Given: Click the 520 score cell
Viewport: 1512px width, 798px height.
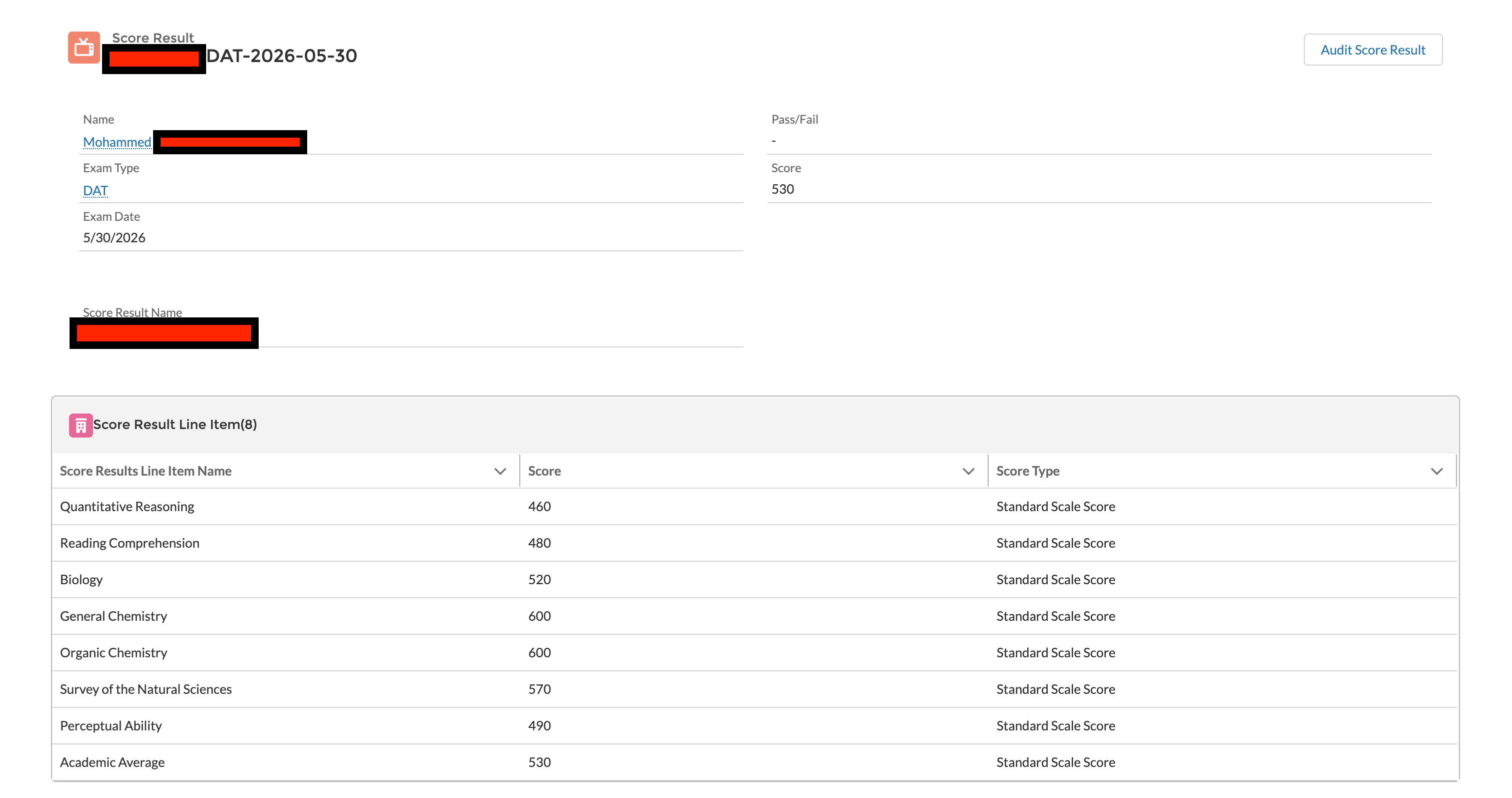Looking at the screenshot, I should [539, 580].
